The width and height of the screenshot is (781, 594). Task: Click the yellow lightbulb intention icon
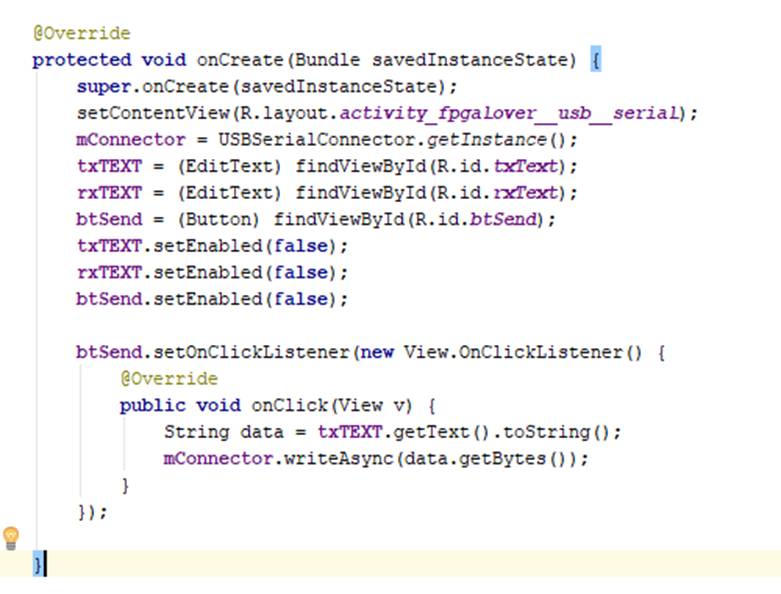10,538
